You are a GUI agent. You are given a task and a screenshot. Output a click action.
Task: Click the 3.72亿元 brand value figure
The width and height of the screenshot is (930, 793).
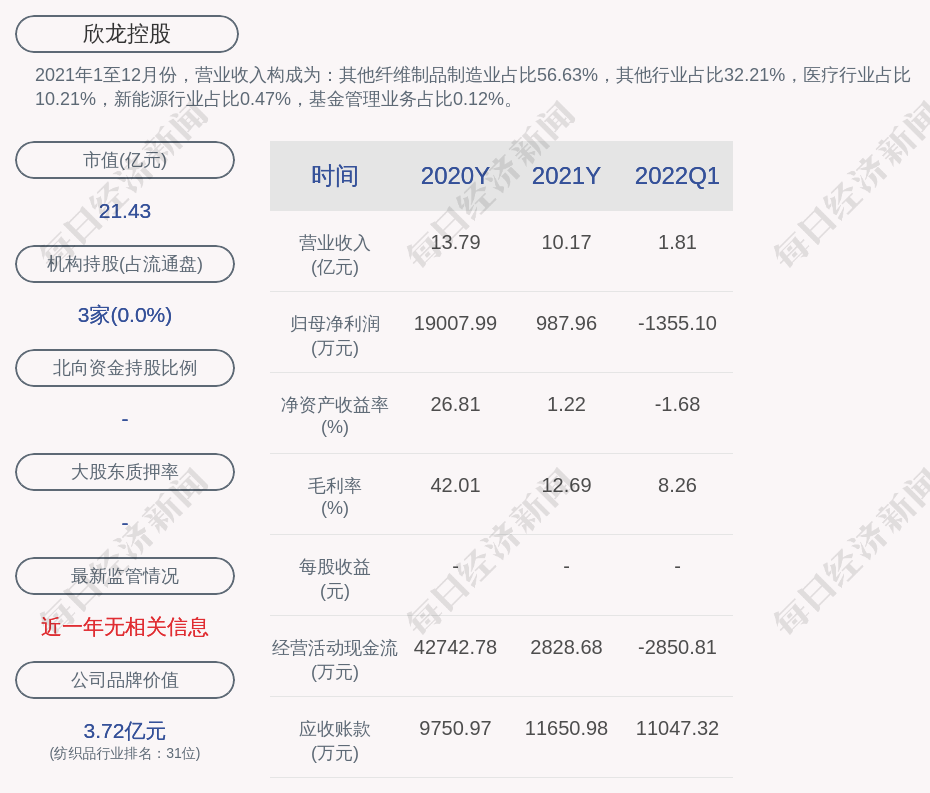click(x=125, y=731)
